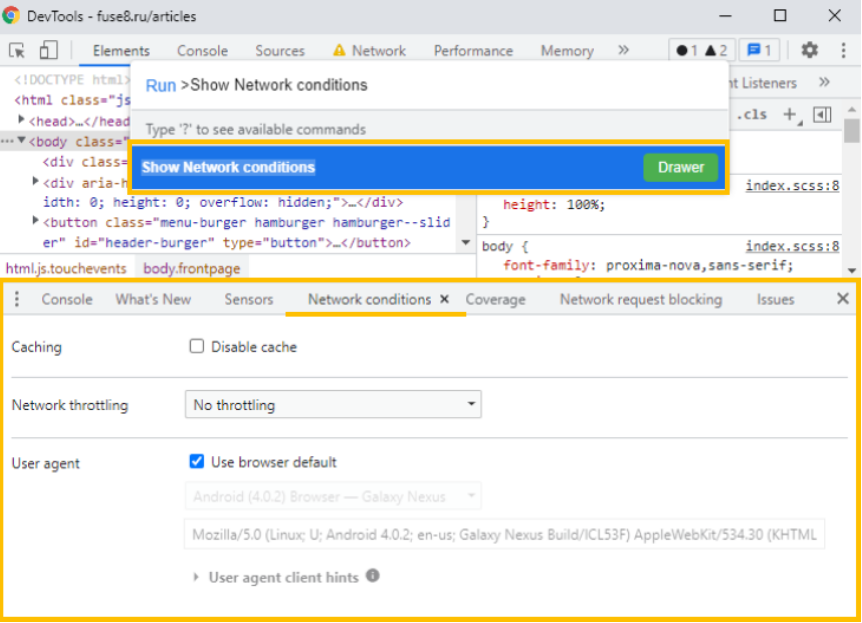
Task: Open the drawer's three-dot more tools menu
Action: pos(17,299)
